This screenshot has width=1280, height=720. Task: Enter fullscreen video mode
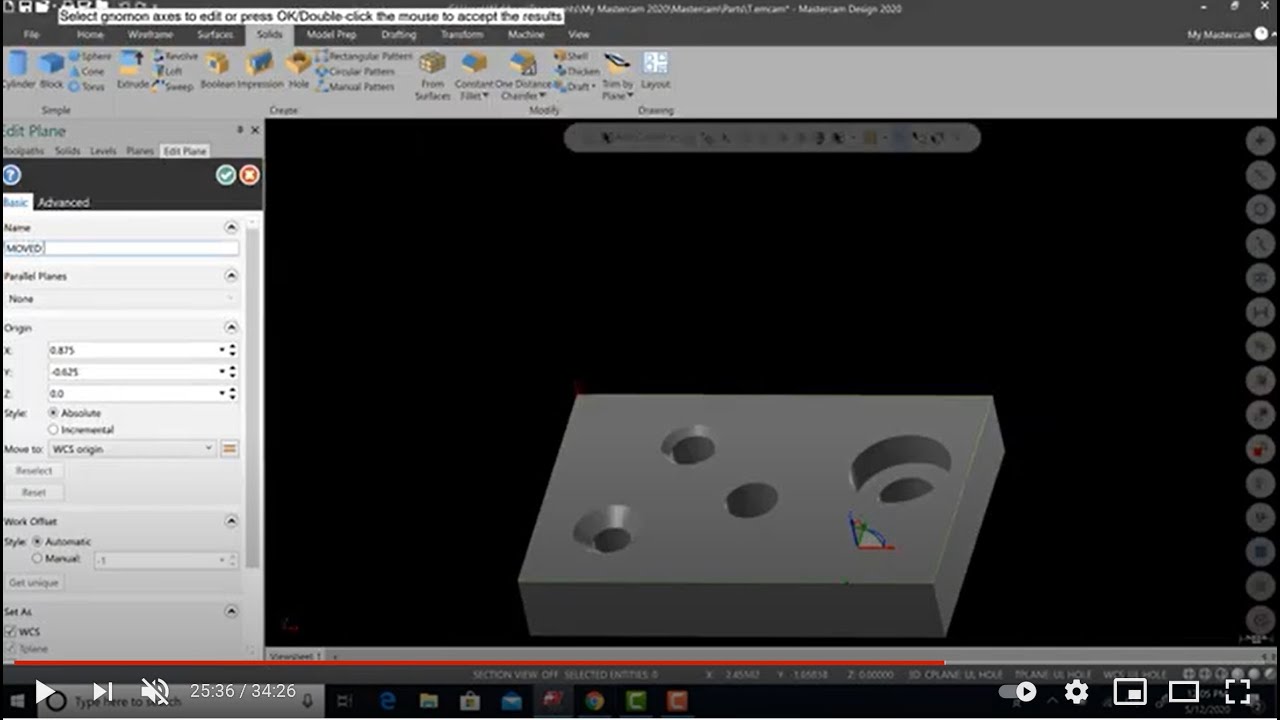pos(1237,691)
